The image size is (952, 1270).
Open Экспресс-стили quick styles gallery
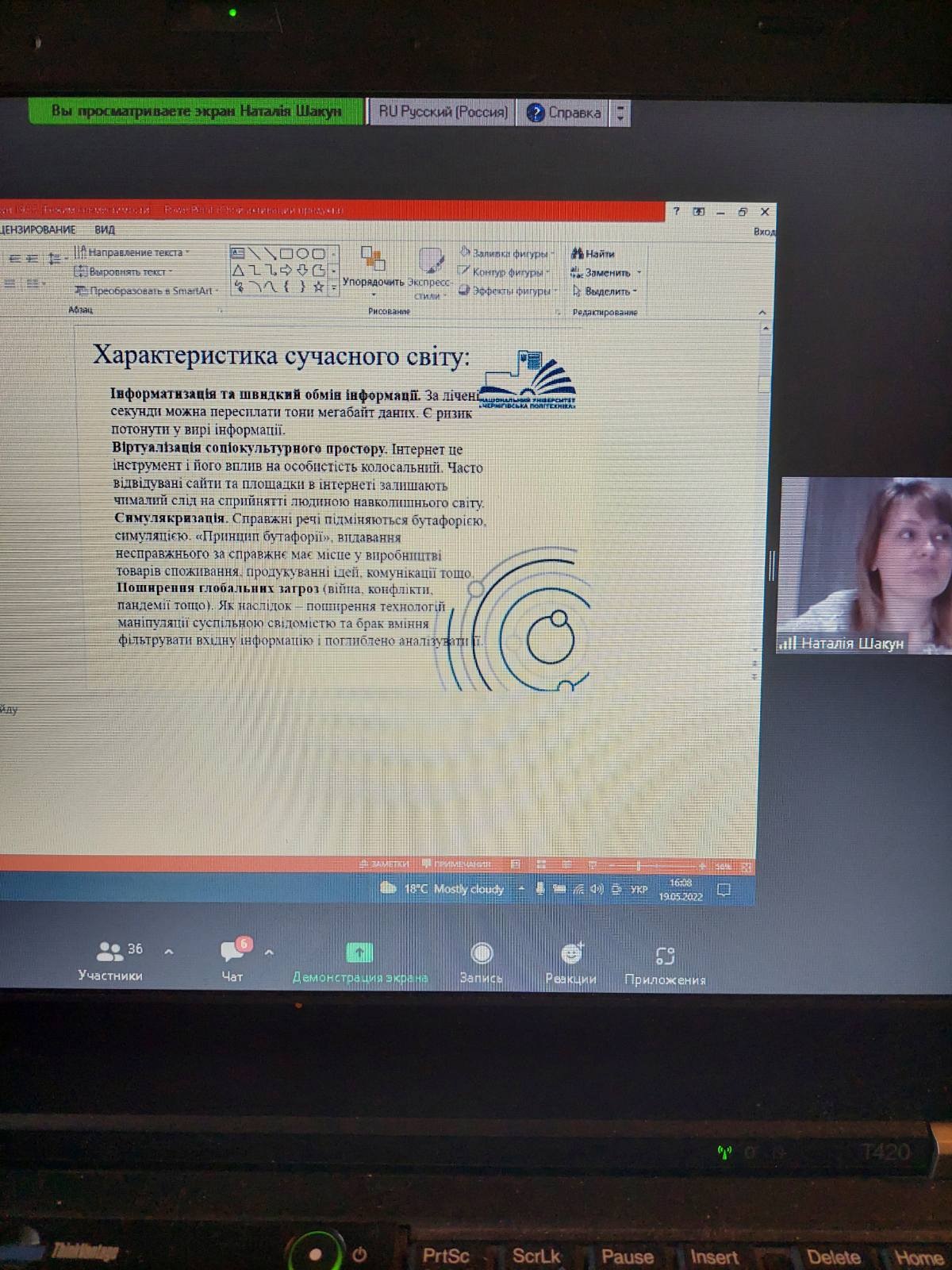(x=431, y=273)
